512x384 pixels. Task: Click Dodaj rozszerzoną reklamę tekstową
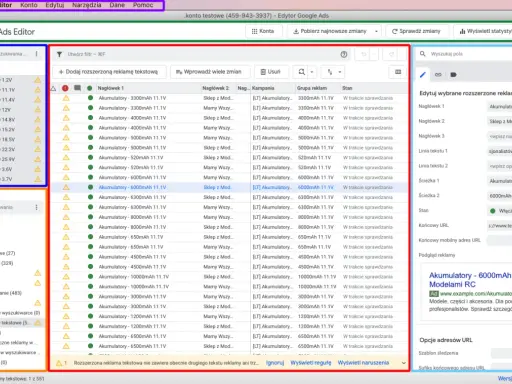point(109,72)
